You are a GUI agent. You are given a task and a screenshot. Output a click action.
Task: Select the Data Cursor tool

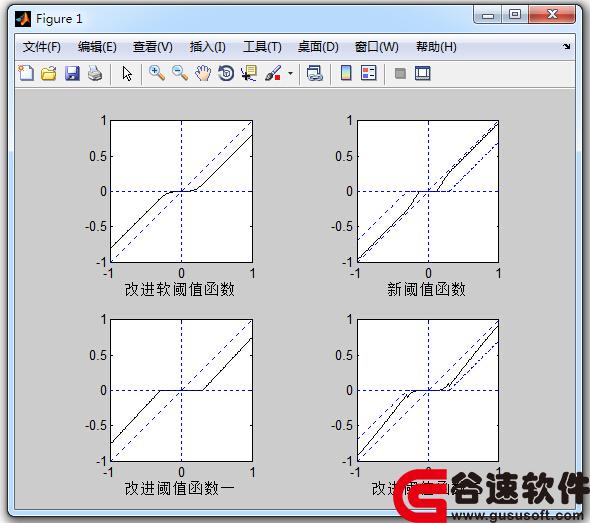pyautogui.click(x=249, y=73)
